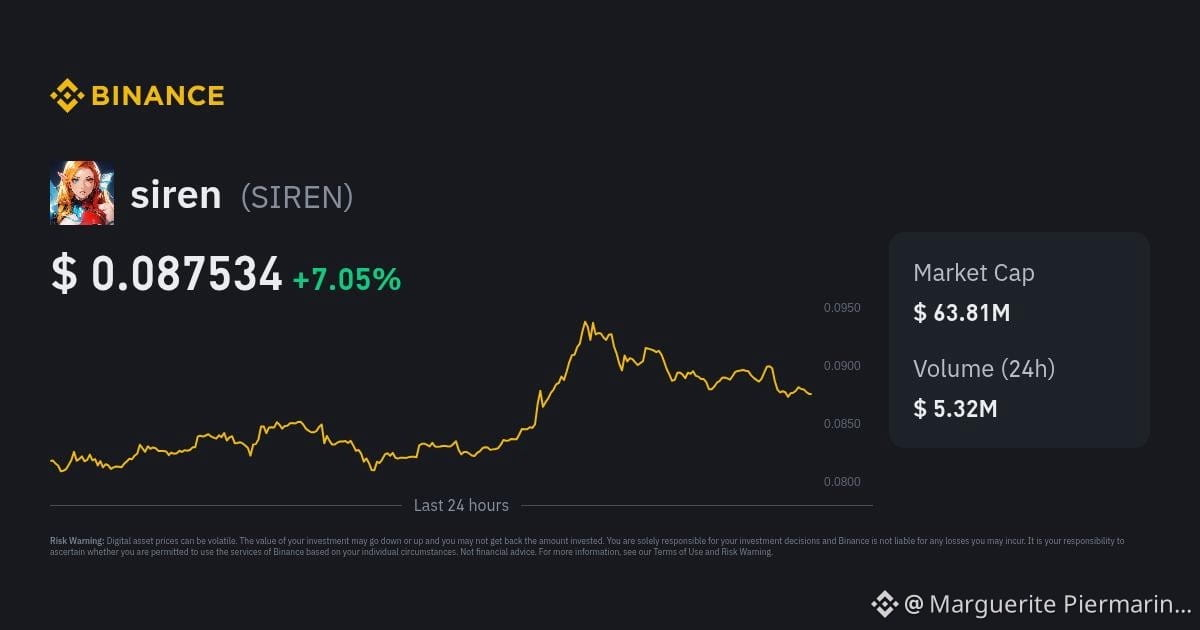Click the Binance icon beside Marguerite Piermarin
This screenshot has width=1200, height=630.
pyautogui.click(x=884, y=604)
